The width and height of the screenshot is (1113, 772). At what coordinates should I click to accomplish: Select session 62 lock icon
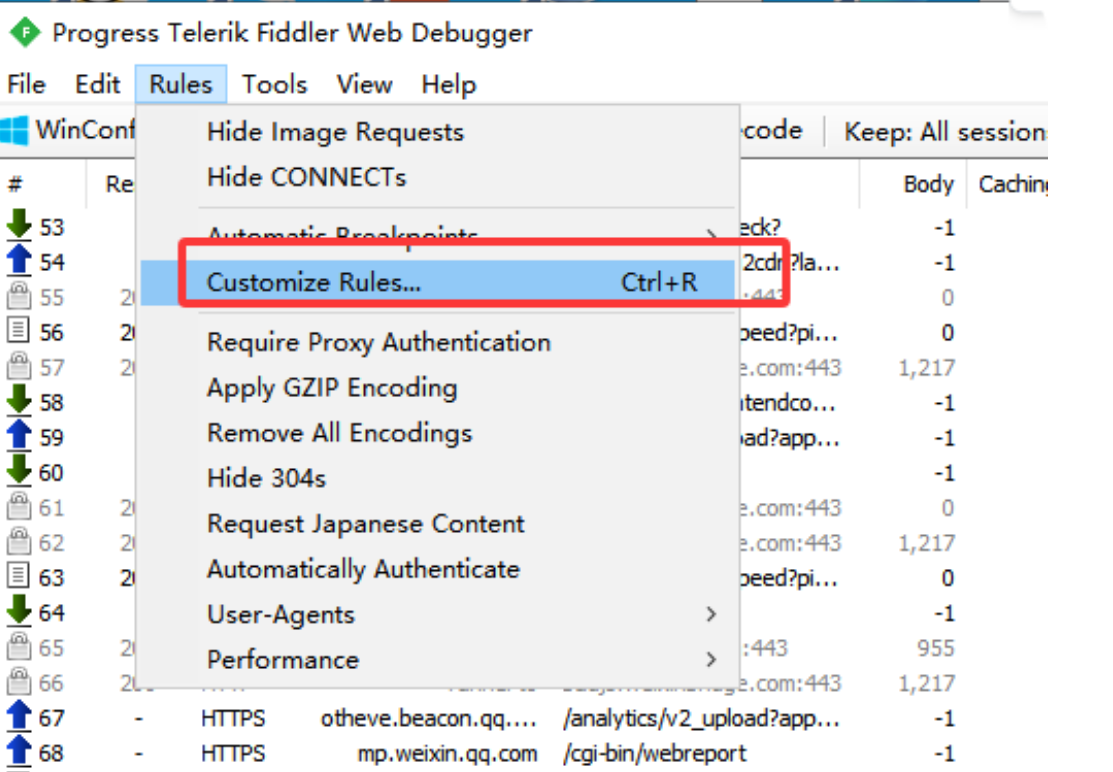click(x=18, y=541)
